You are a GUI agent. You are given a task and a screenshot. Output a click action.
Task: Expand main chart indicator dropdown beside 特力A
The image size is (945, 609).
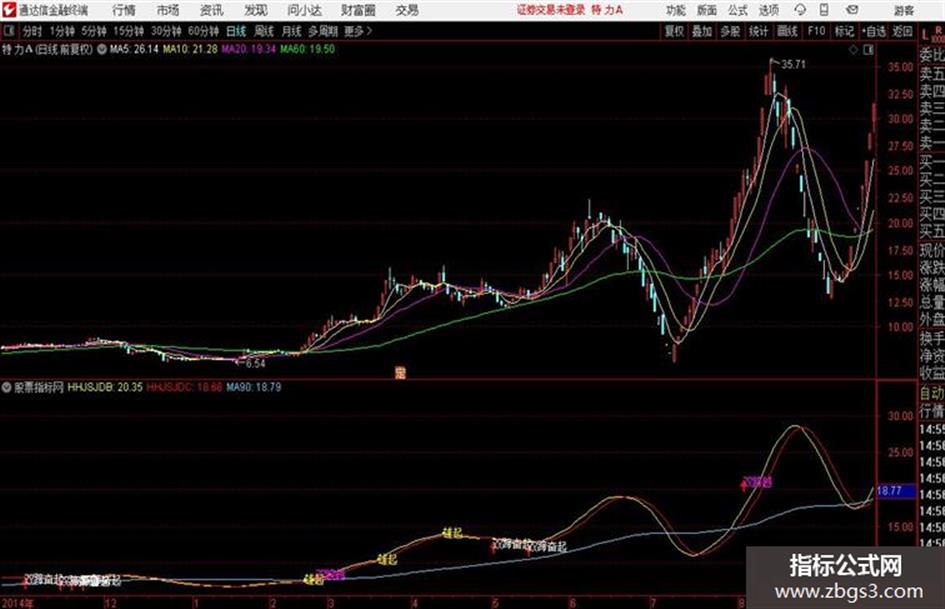[x=101, y=49]
